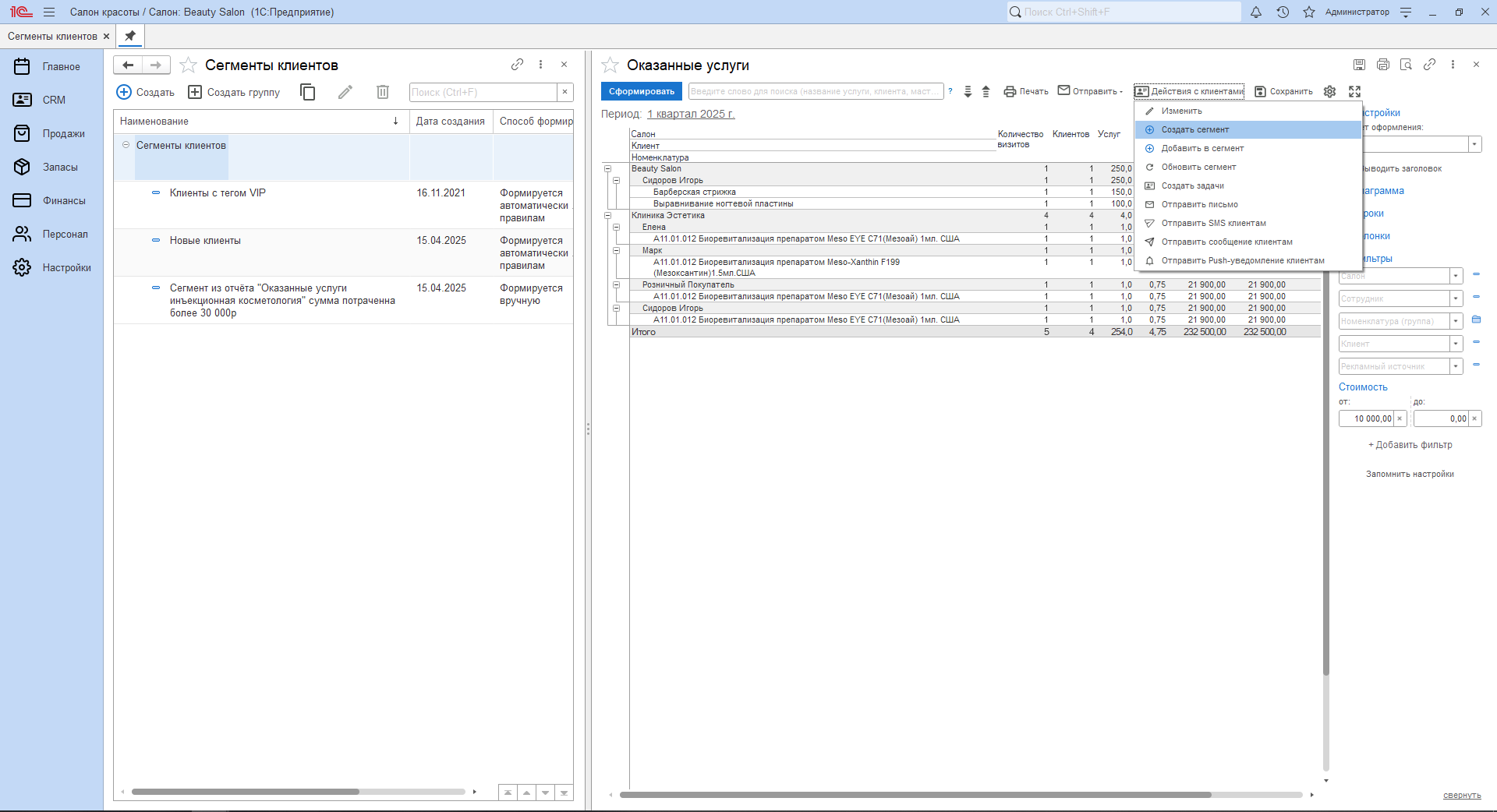Open favorites star in the title bar
Viewport: 1497px width, 812px height.
[1309, 12]
